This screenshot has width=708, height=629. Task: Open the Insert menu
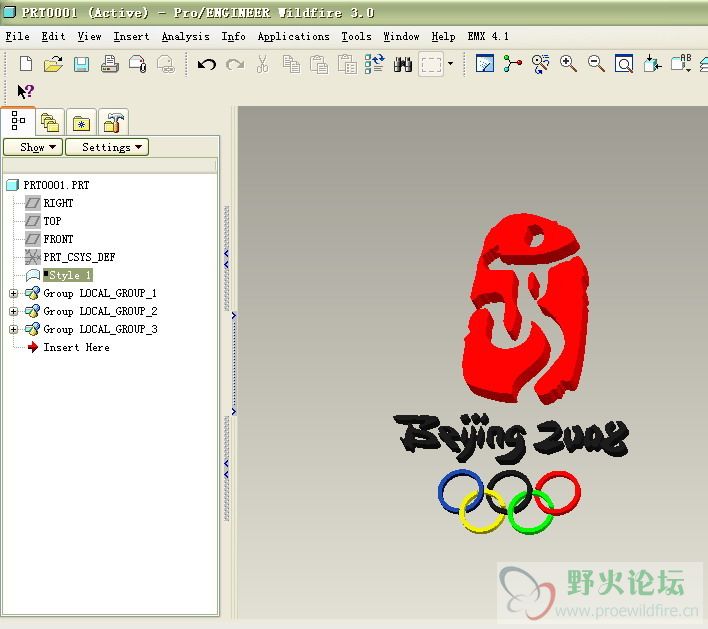pyautogui.click(x=131, y=37)
